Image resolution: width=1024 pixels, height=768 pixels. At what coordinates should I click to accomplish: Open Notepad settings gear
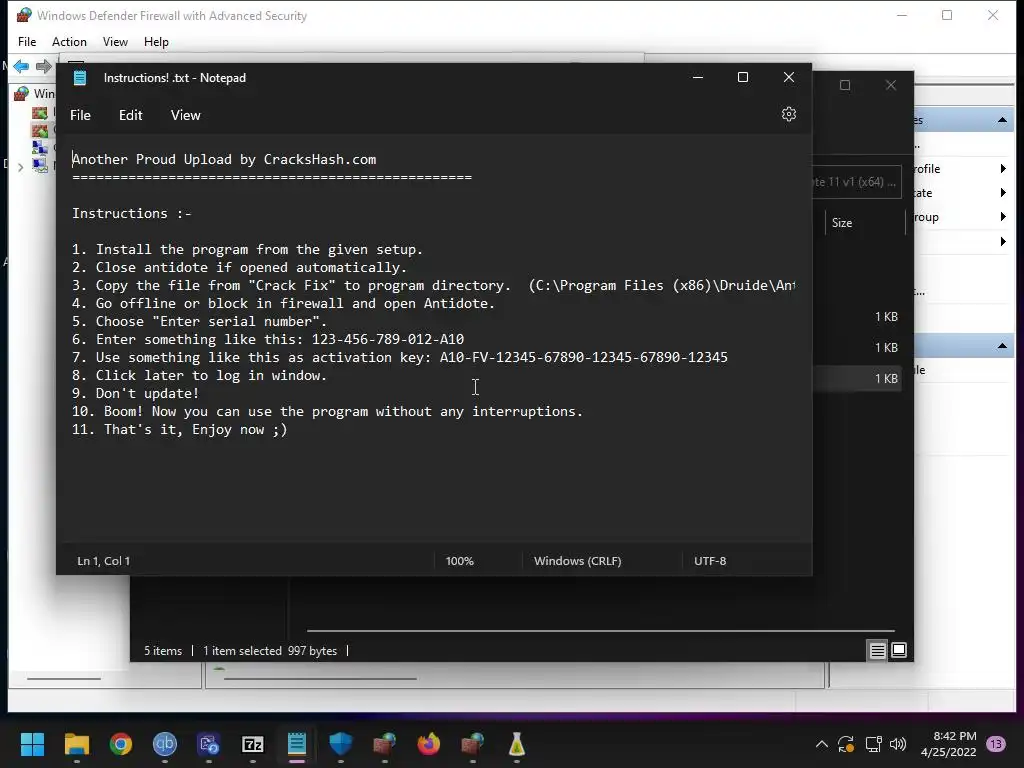(789, 114)
